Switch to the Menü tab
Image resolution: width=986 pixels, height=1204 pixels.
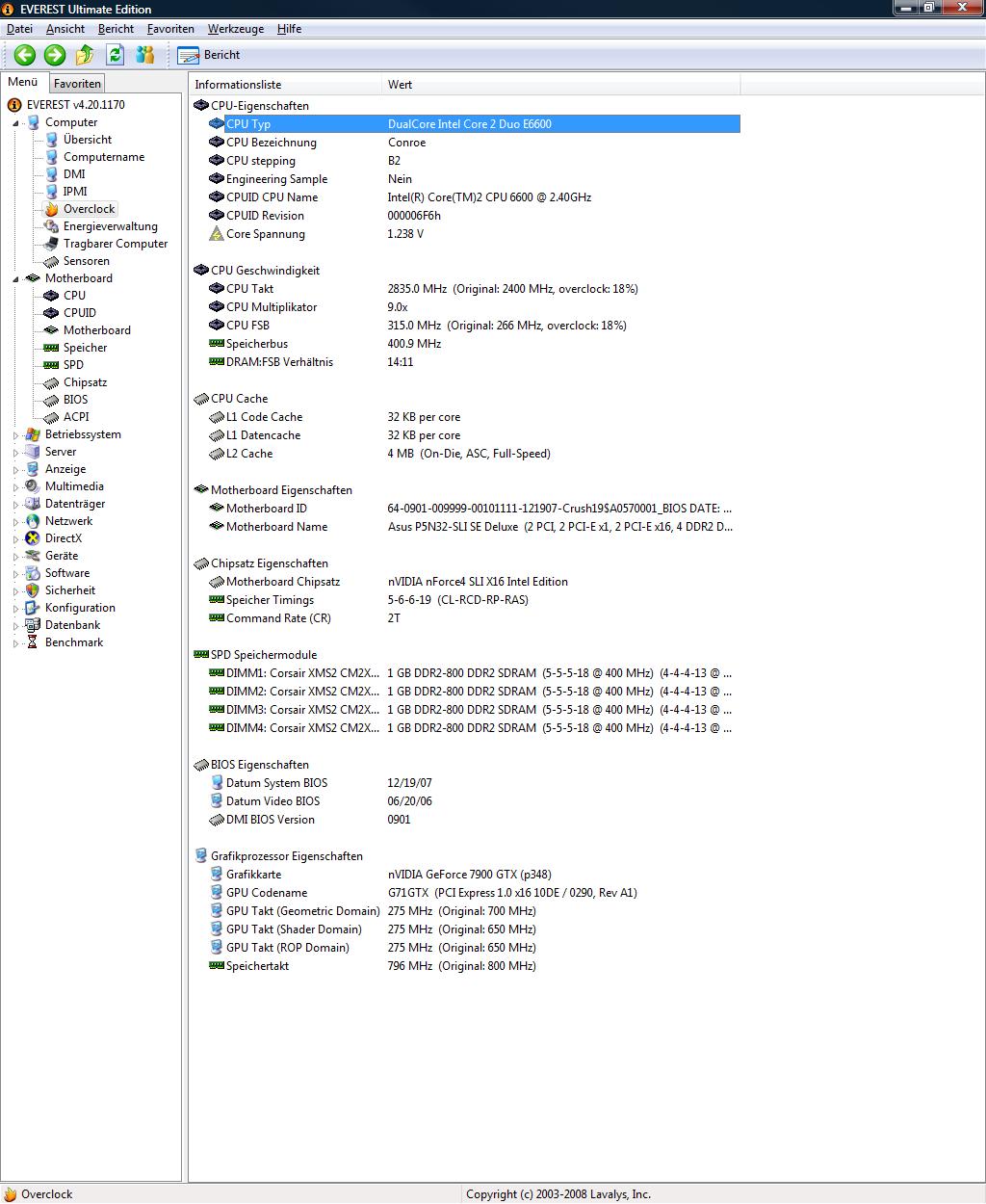23,83
